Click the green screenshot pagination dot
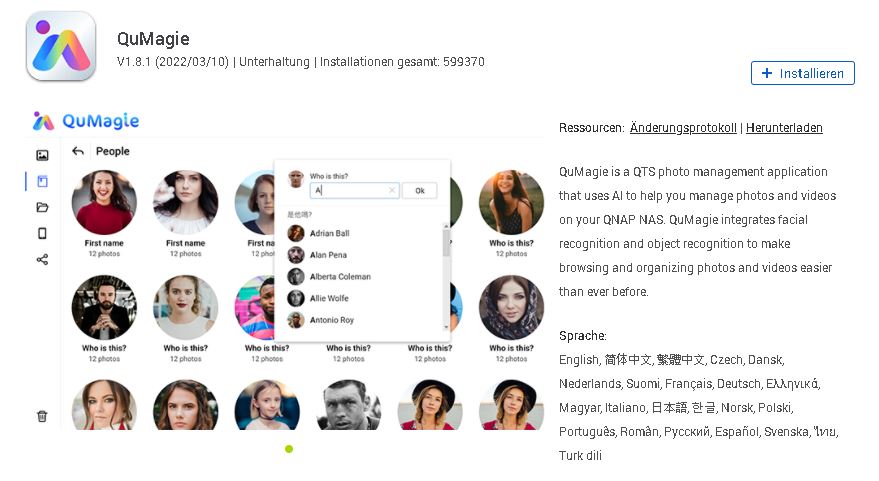Viewport: 879px width, 481px height. click(x=289, y=448)
